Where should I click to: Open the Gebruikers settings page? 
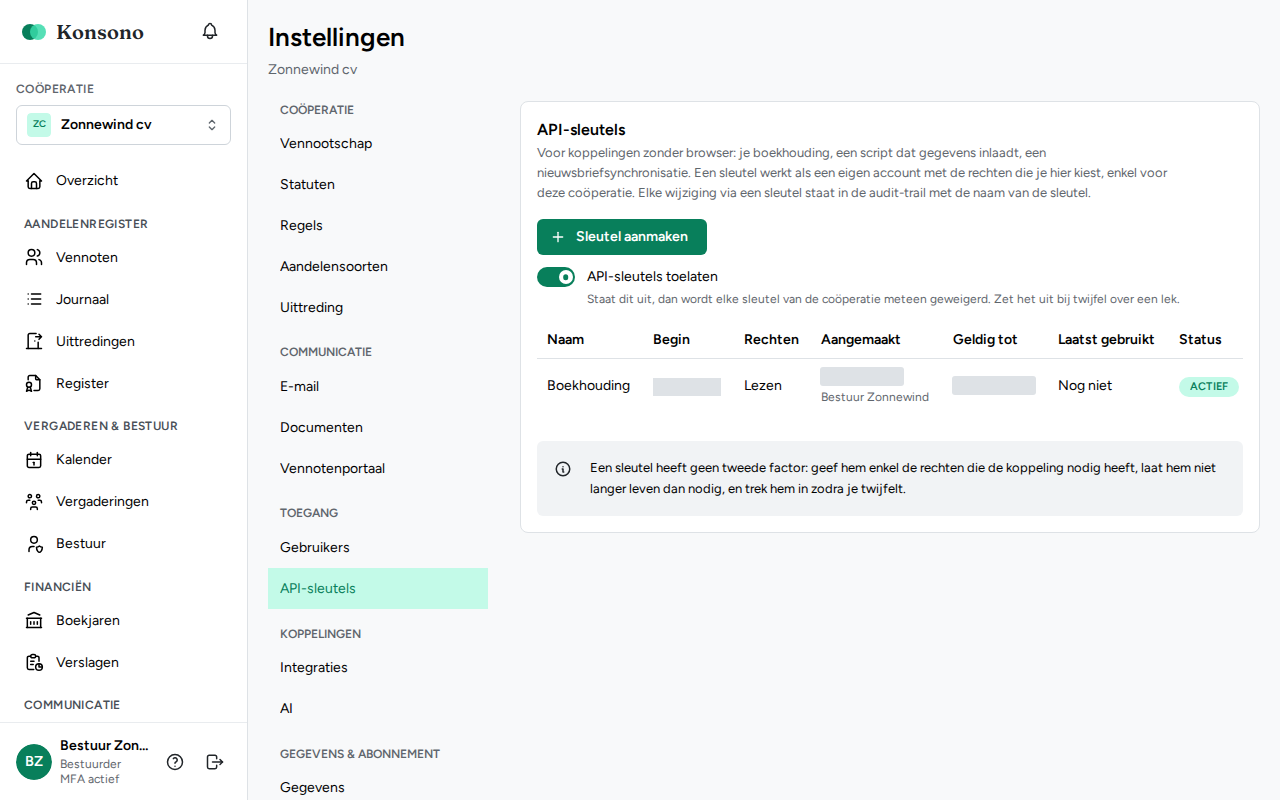378,548
